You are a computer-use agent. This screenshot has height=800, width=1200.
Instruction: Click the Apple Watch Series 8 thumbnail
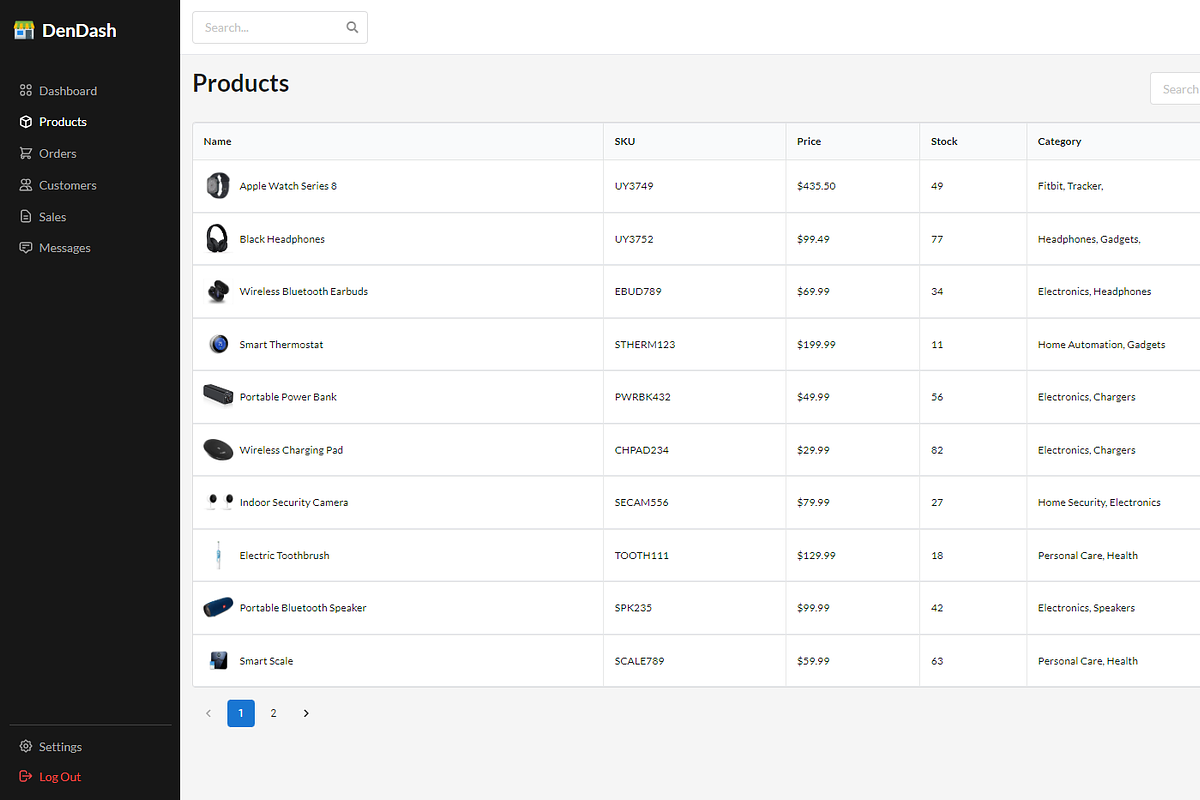pos(218,186)
